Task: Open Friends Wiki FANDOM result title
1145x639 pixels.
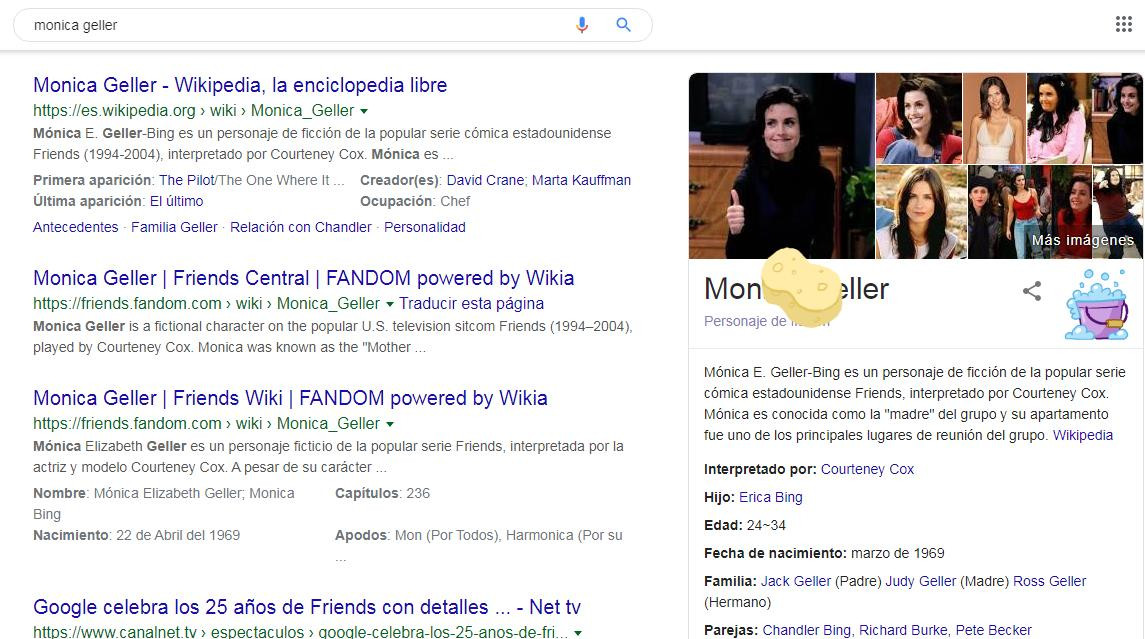Action: (291, 398)
